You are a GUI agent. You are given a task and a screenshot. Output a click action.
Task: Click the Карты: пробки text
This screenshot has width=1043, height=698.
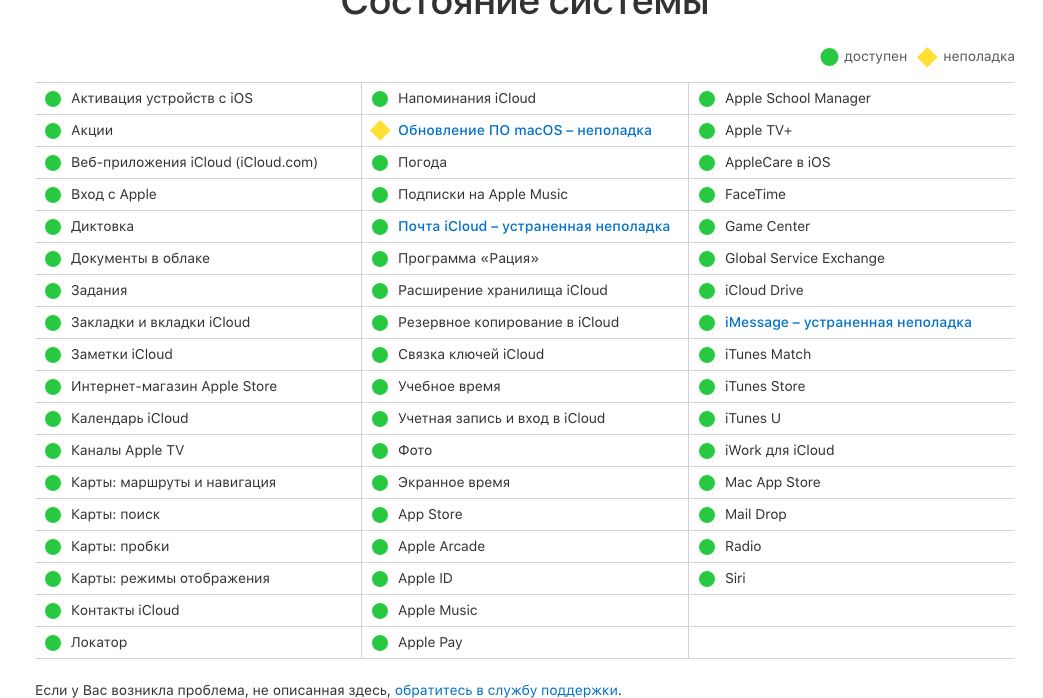(x=120, y=546)
